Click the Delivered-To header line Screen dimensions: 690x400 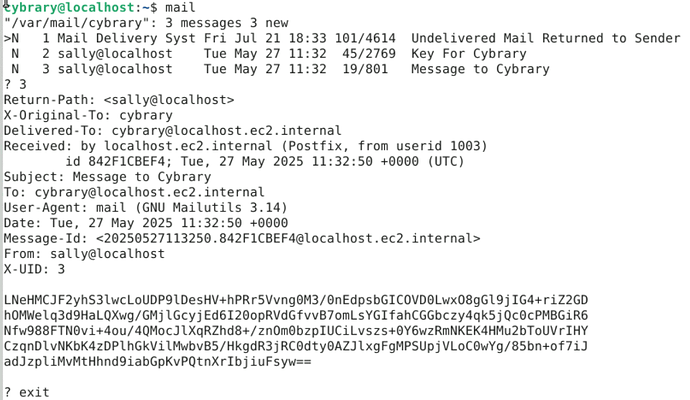point(172,131)
